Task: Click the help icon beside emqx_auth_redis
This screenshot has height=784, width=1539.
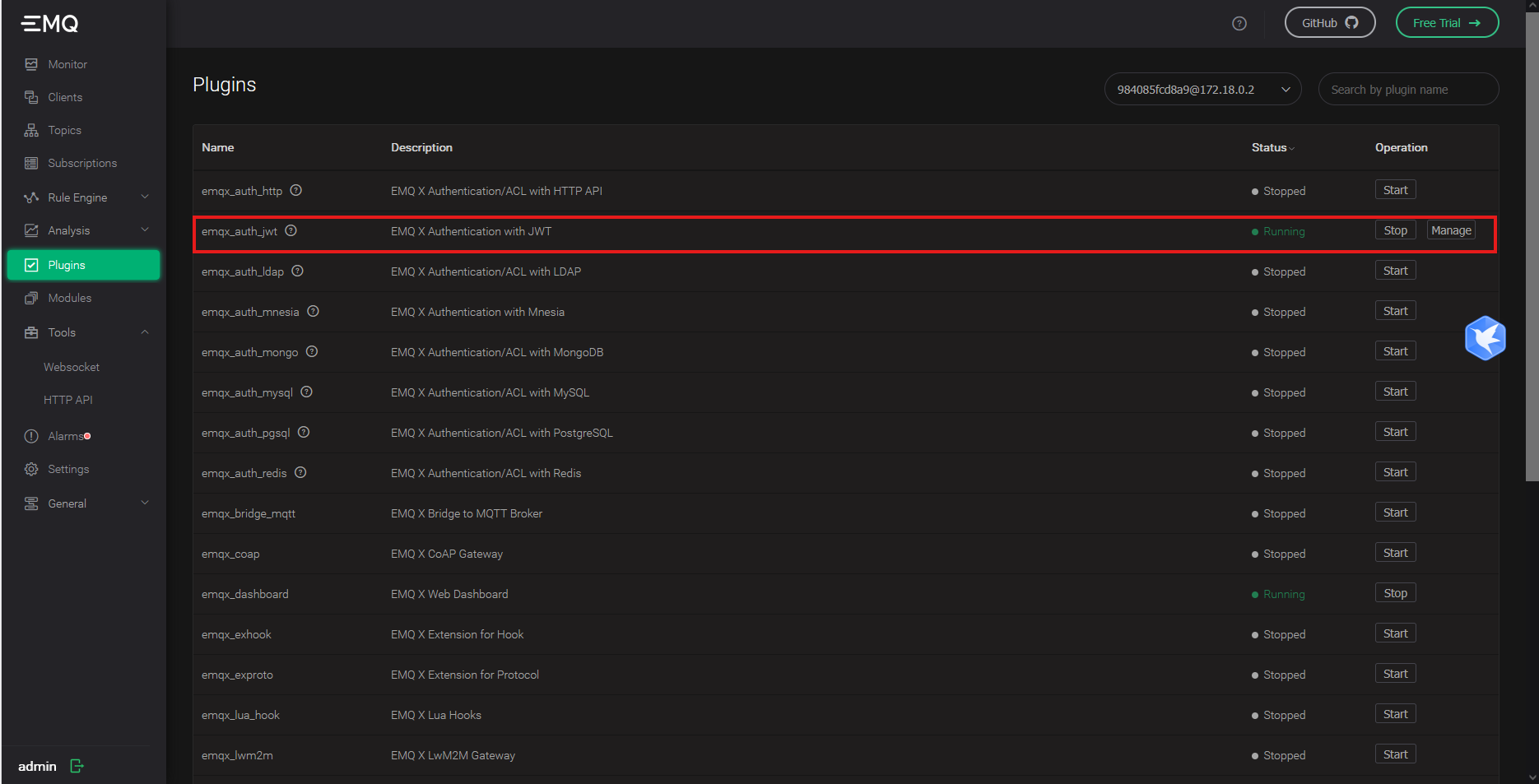Action: (300, 473)
